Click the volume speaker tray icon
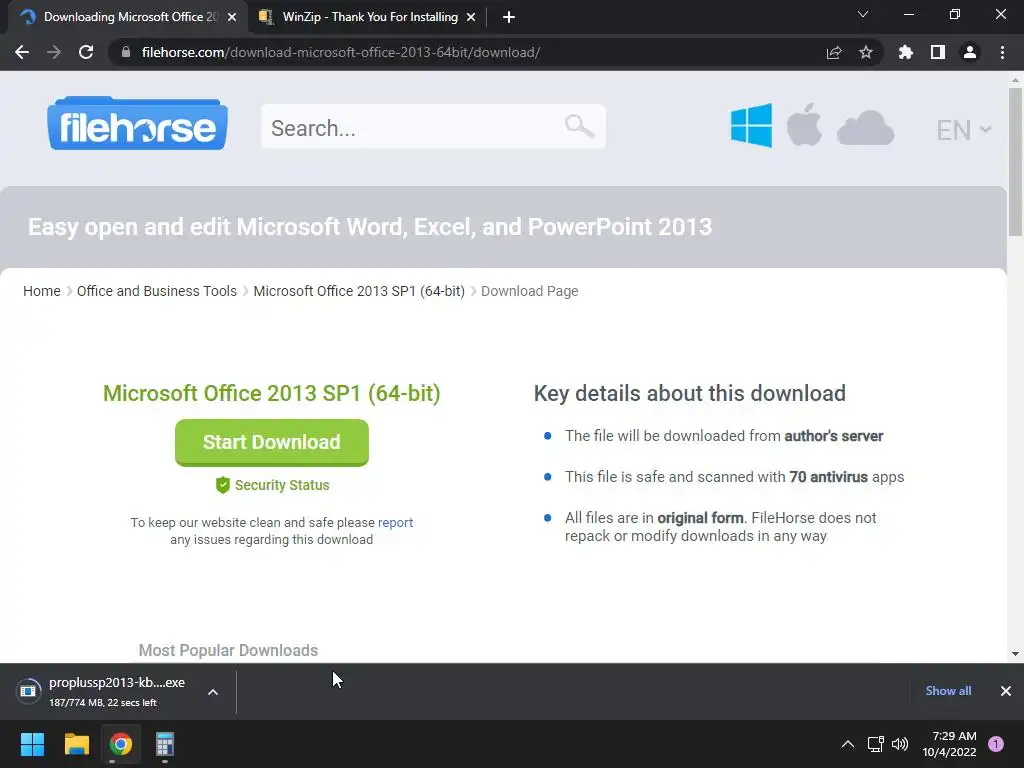Screen dimensions: 1024x768 click(900, 744)
